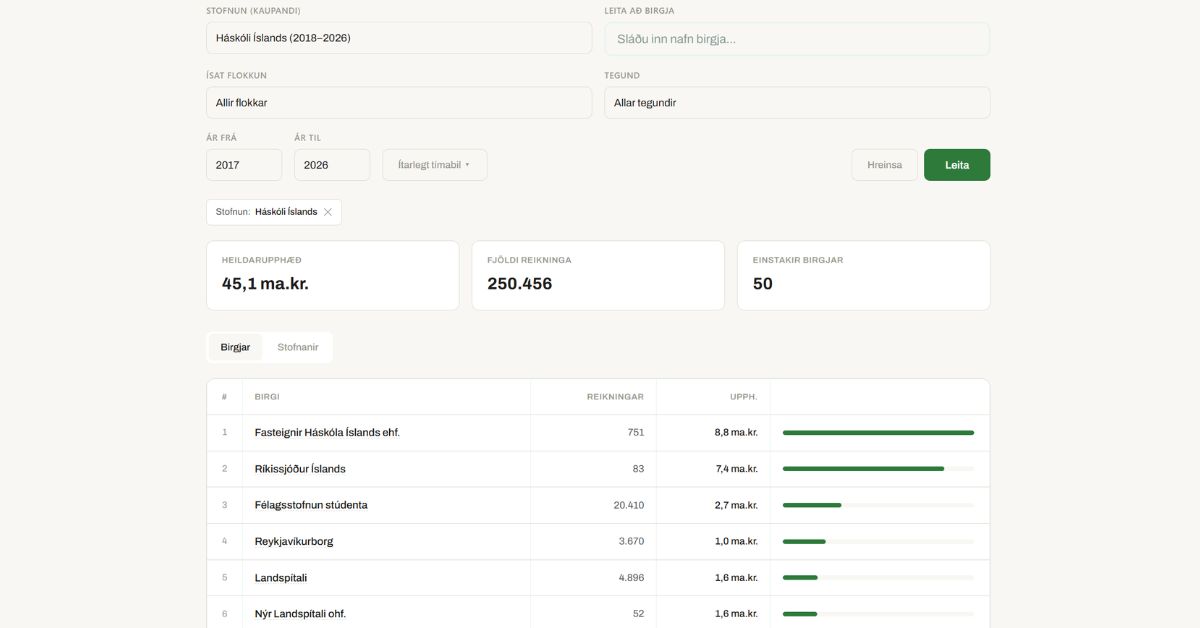Select Félagsstofnun stúdenta supplier
The height and width of the screenshot is (628, 1200).
click(311, 505)
